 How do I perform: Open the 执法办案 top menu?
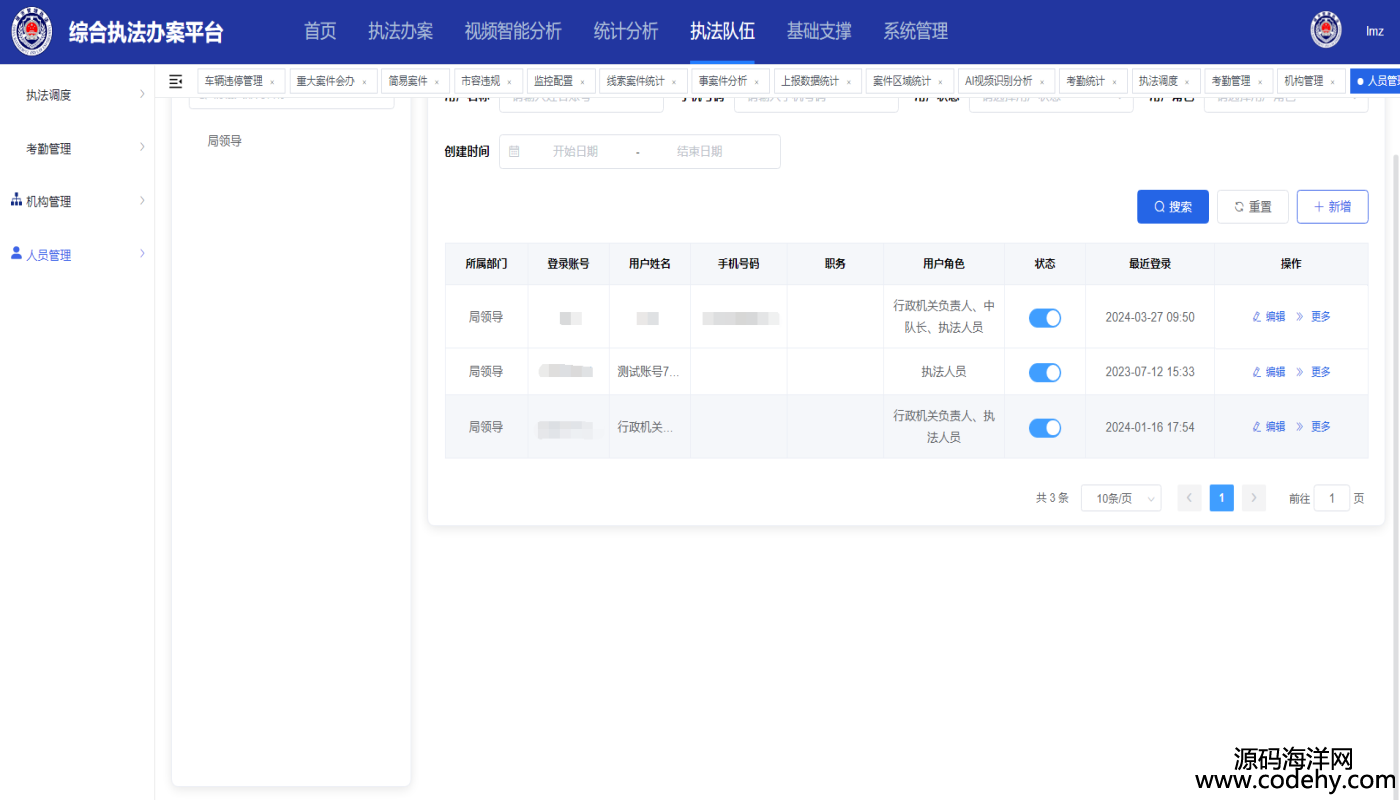[400, 31]
